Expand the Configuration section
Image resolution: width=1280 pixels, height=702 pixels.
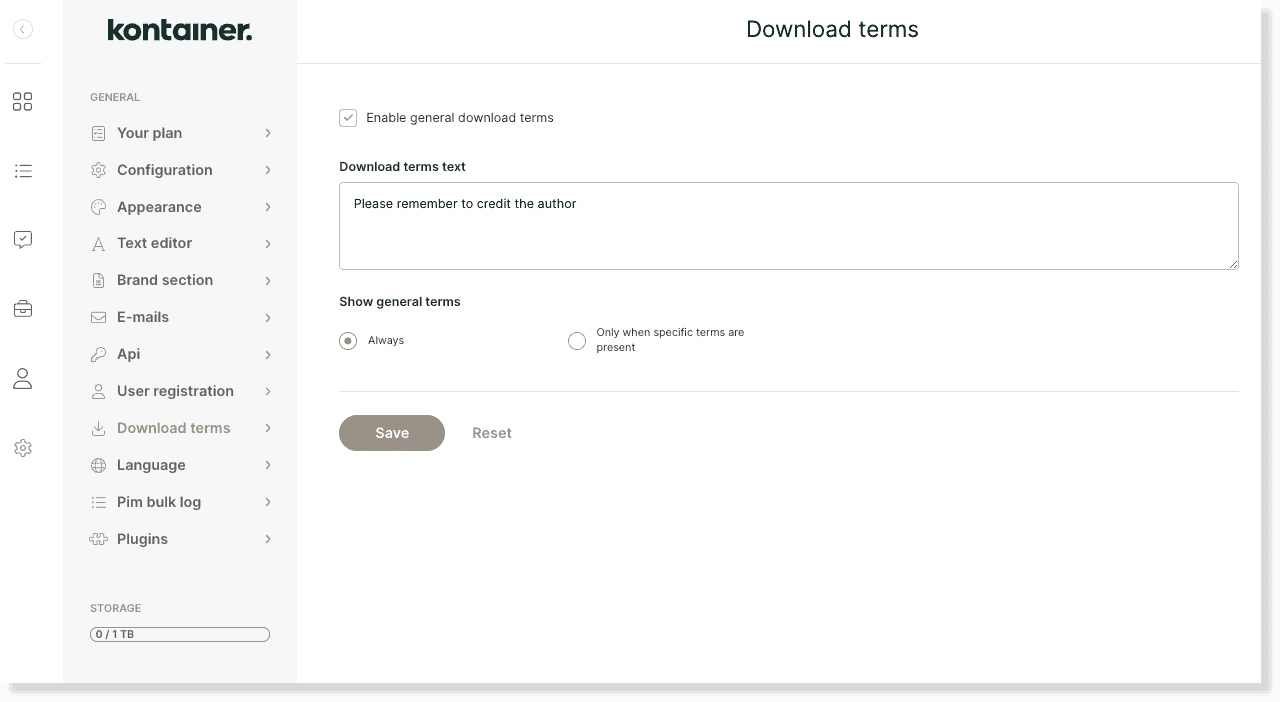pos(165,170)
